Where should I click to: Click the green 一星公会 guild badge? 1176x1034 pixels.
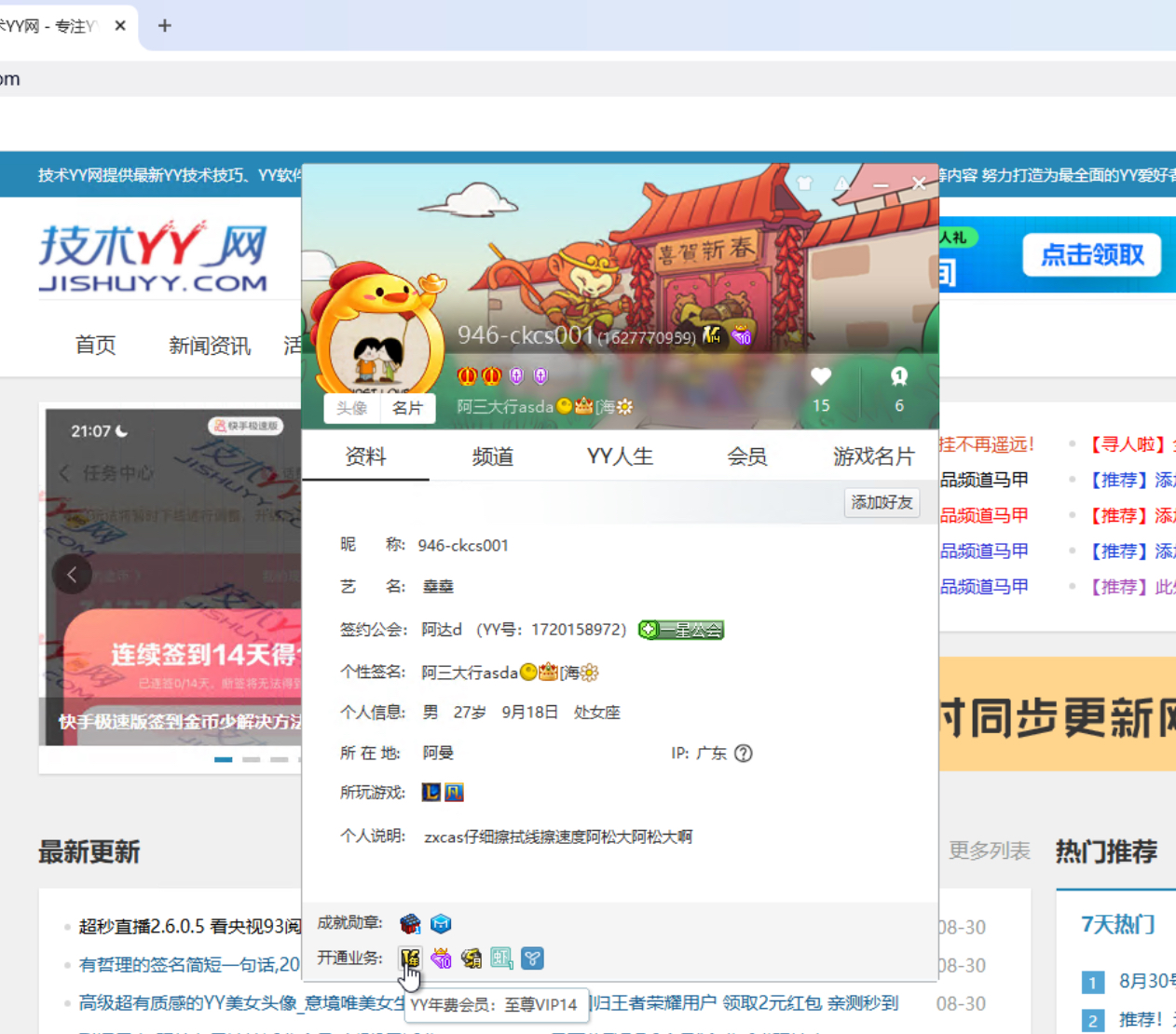[681, 631]
